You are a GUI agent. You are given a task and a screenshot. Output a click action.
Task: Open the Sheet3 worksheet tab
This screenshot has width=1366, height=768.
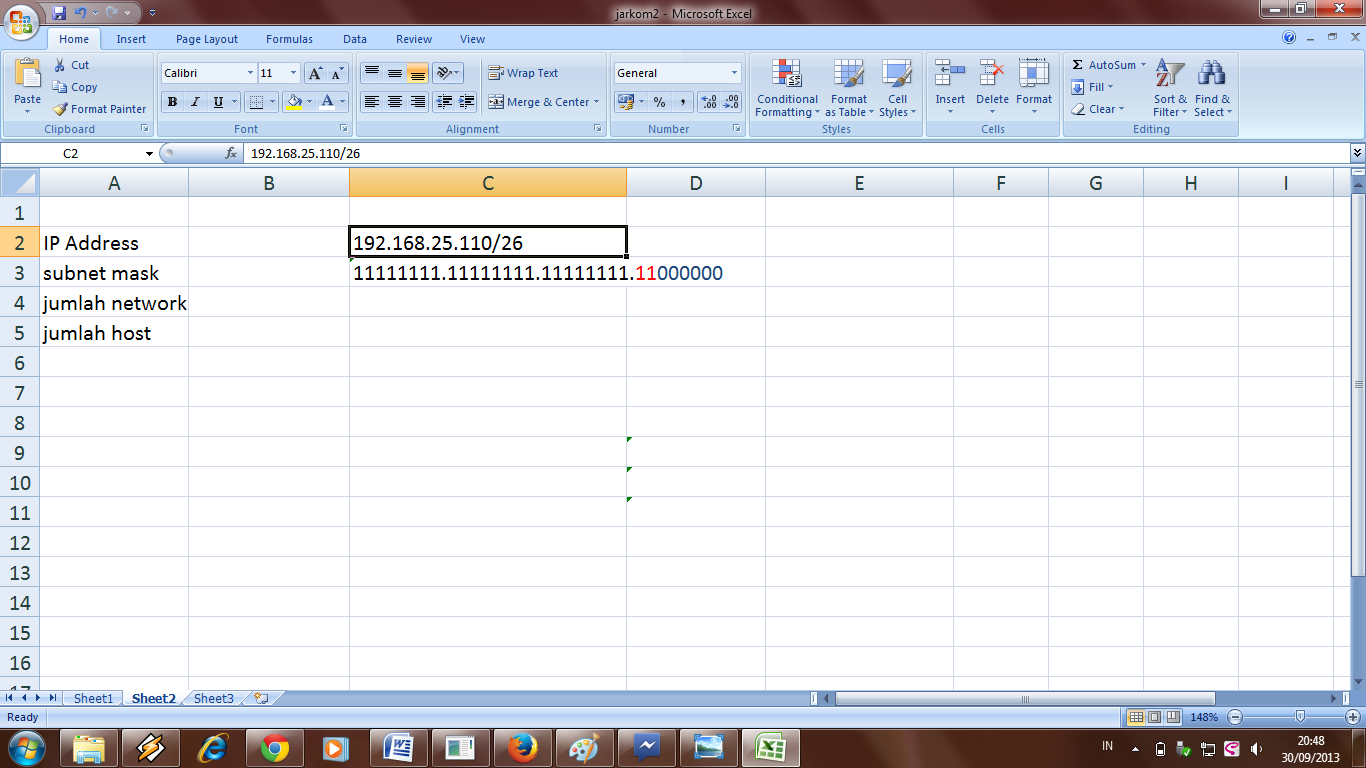(212, 698)
